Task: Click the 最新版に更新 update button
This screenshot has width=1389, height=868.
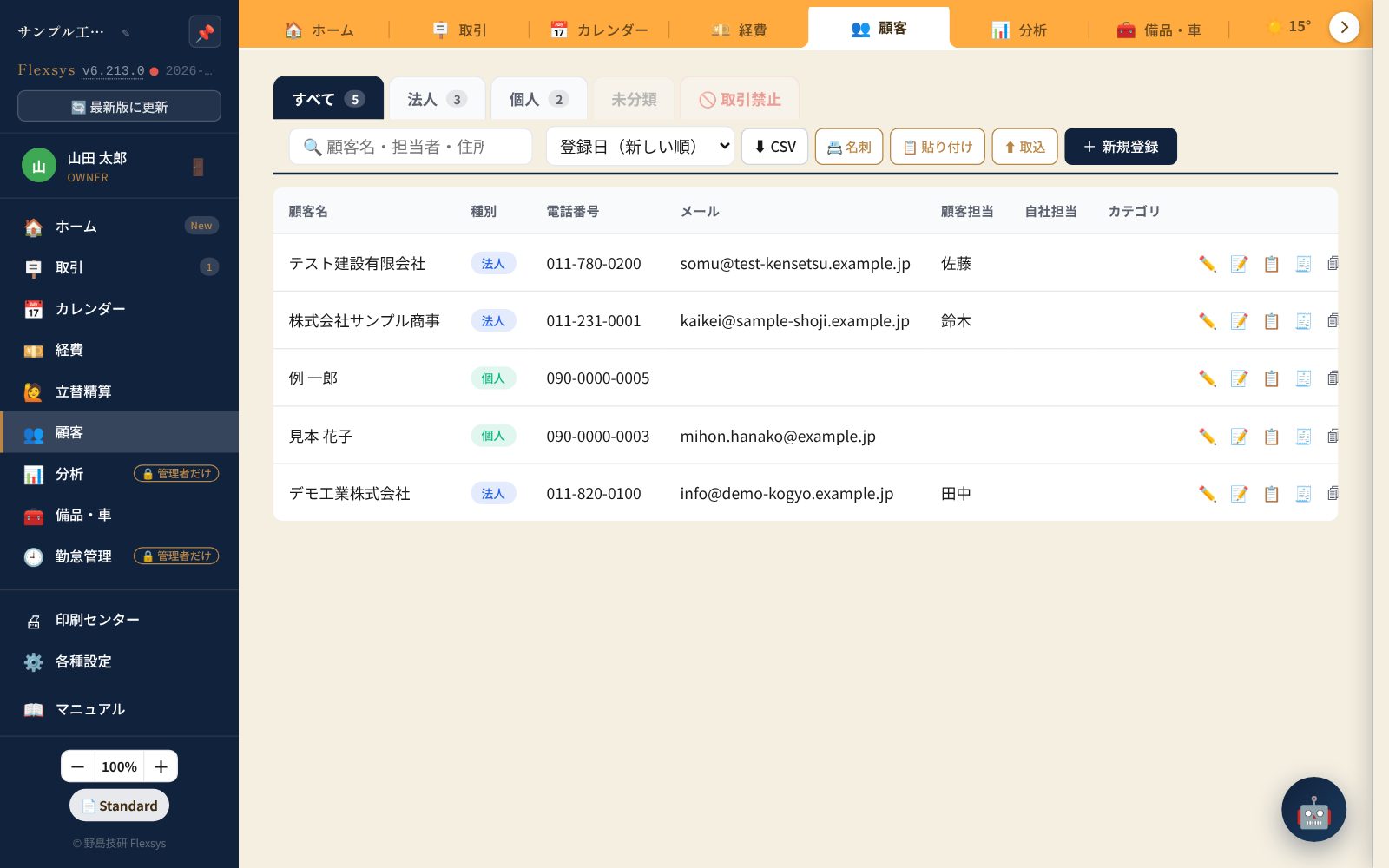Action: pos(119,107)
